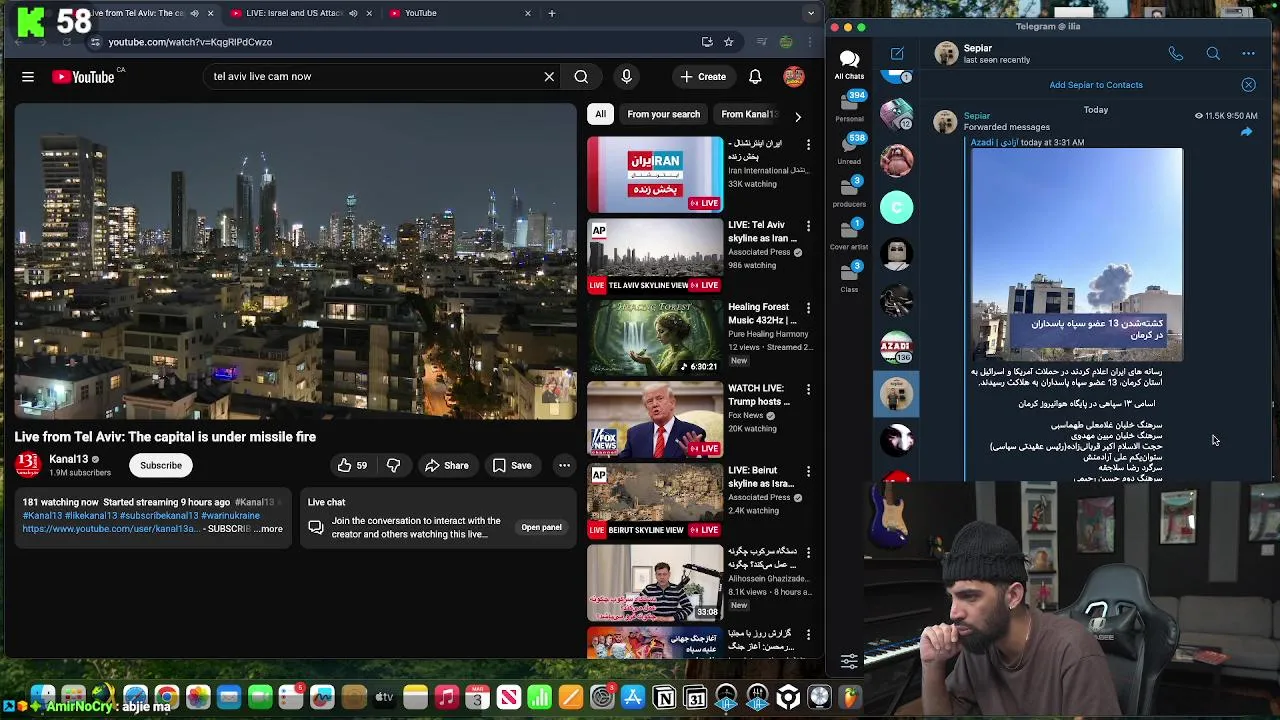Viewport: 1280px width, 720px height.
Task: Open FL Studio from the Dock
Action: coord(850,697)
